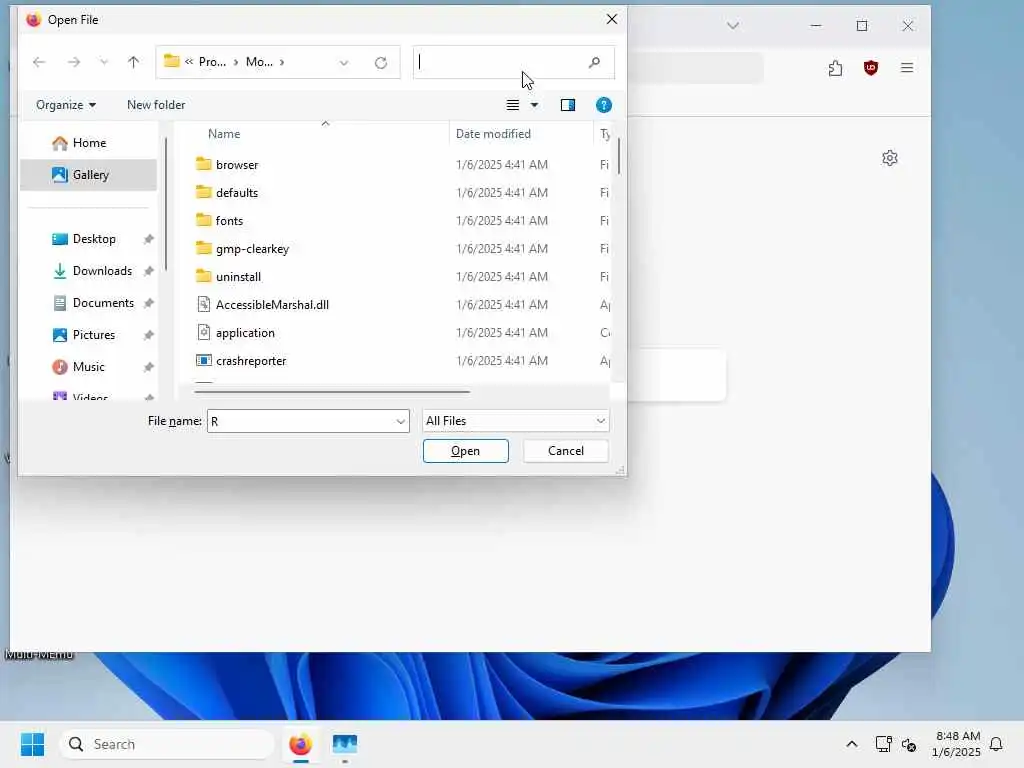Create a New folder
The image size is (1024, 768).
coord(156,105)
